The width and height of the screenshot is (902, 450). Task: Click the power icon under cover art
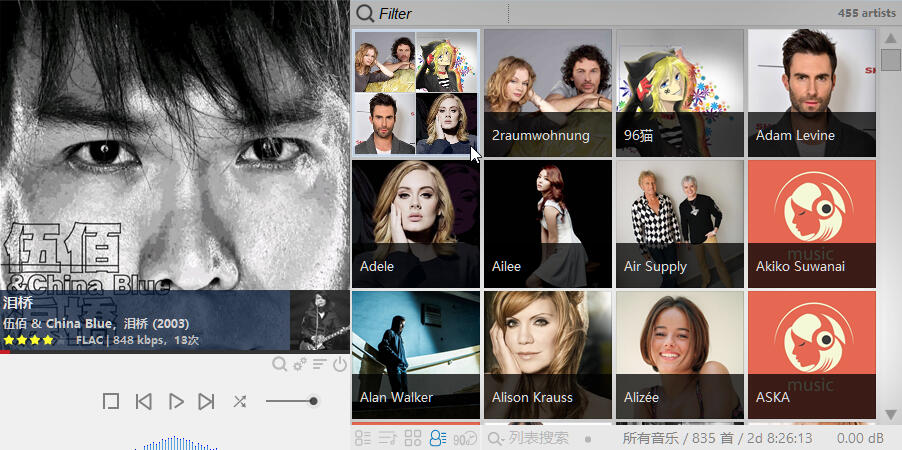pyautogui.click(x=339, y=364)
